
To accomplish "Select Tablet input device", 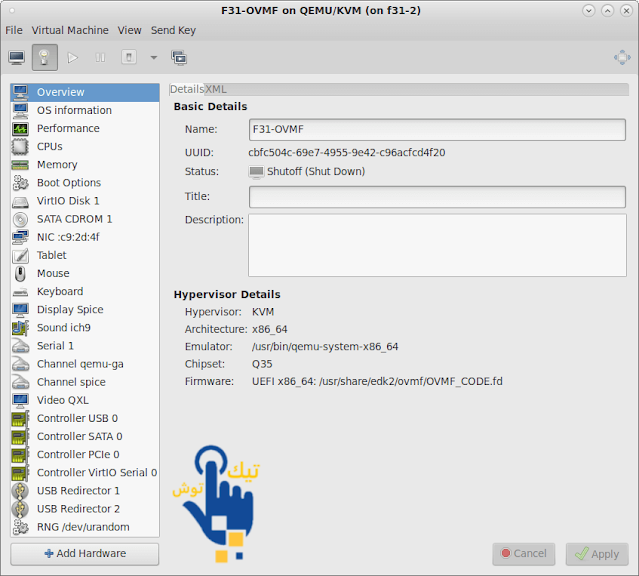I will (x=85, y=255).
